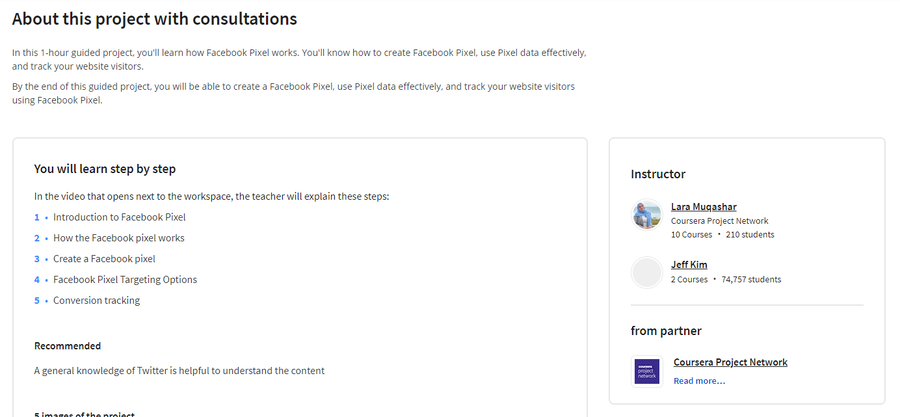Select step 1 Introduction to Facebook Pixel
This screenshot has width=900, height=417.
pyautogui.click(x=119, y=217)
